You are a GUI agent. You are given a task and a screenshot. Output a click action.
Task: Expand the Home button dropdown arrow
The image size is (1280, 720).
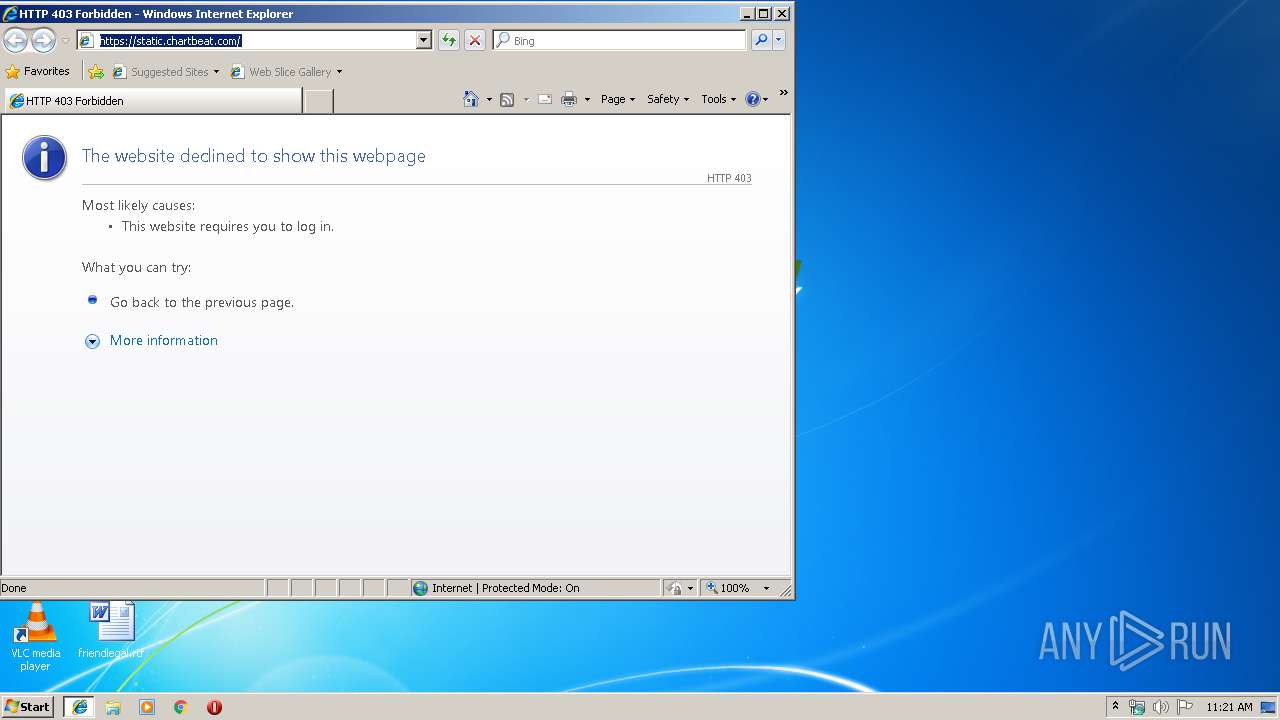click(x=489, y=99)
